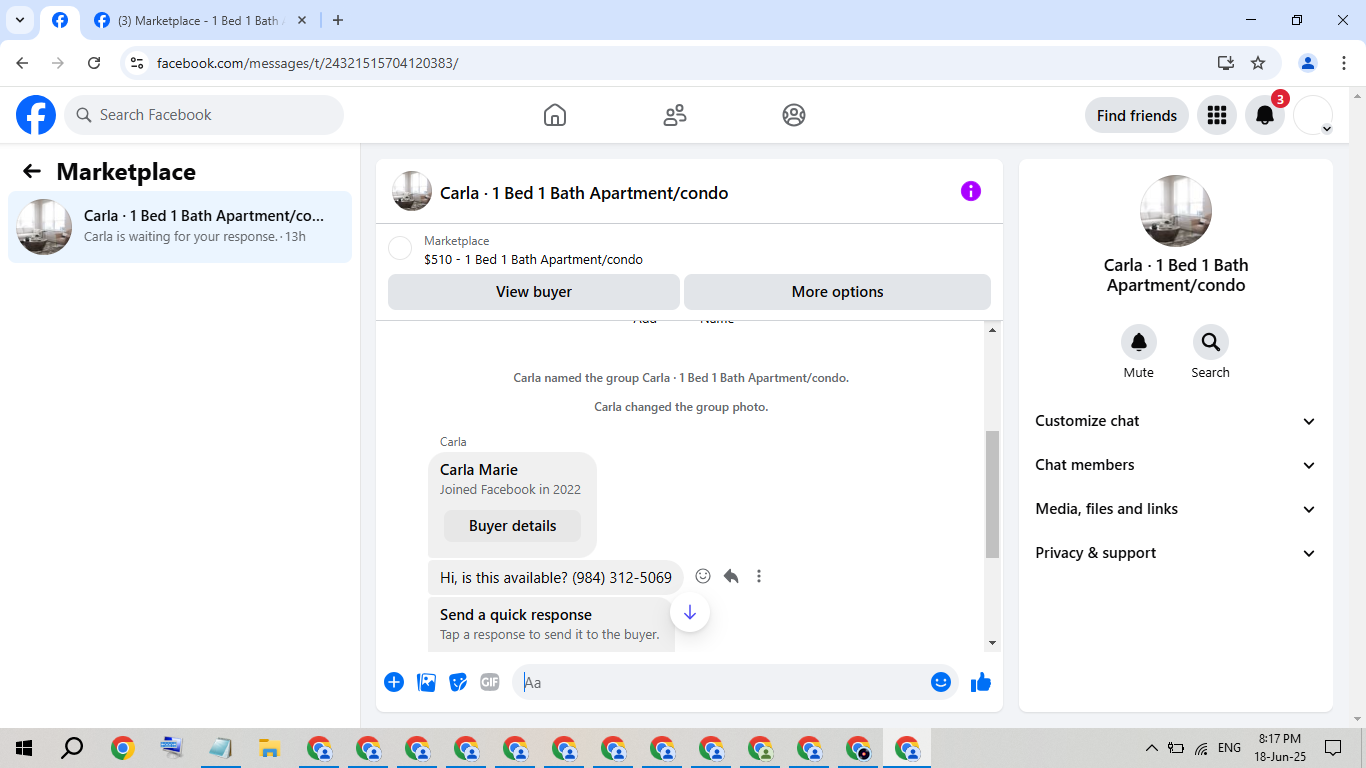The height and width of the screenshot is (768, 1366).
Task: View site information icon
Action: tap(138, 63)
